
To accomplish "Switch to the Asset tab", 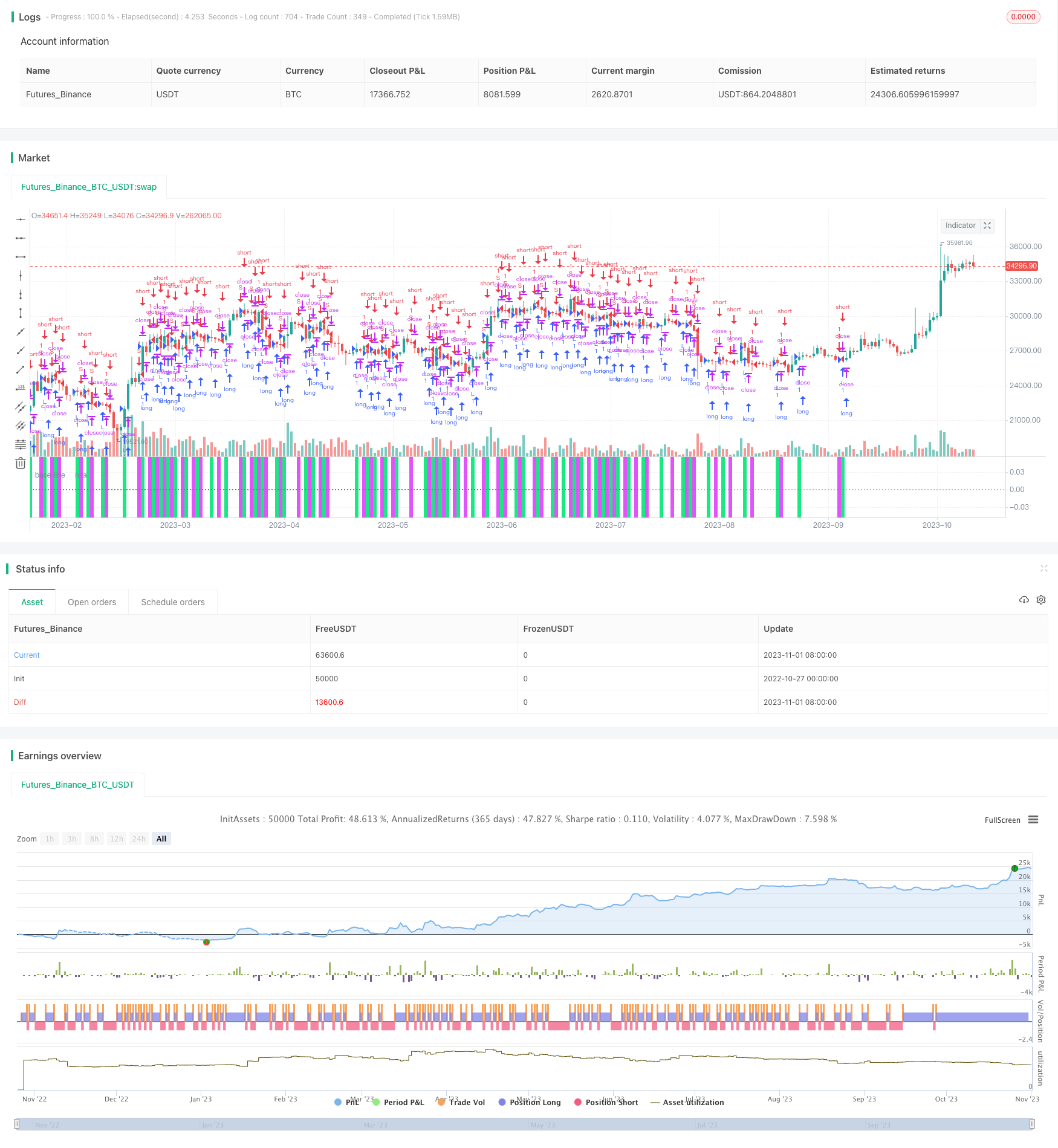I will click(32, 602).
